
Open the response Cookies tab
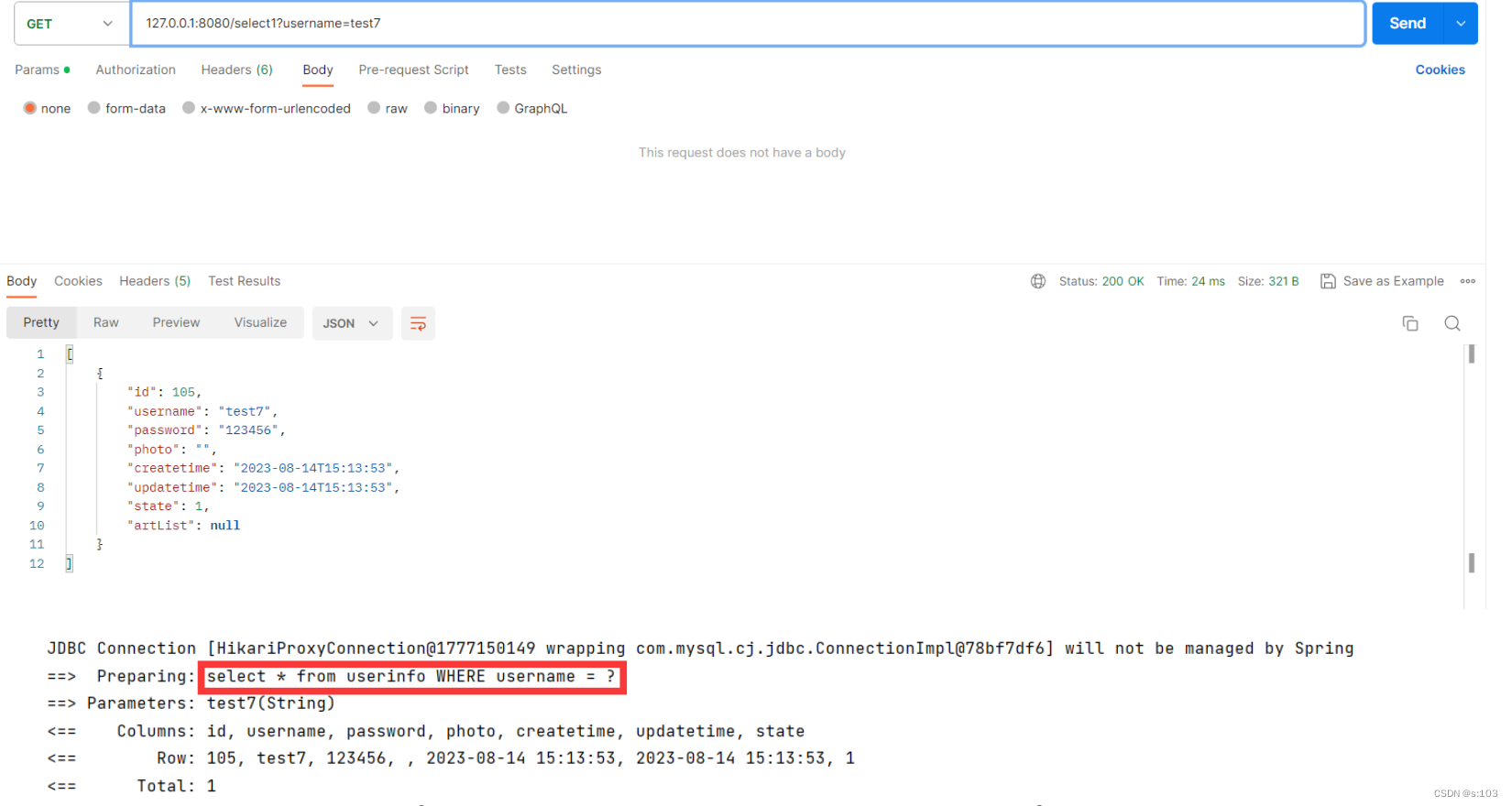coord(78,281)
